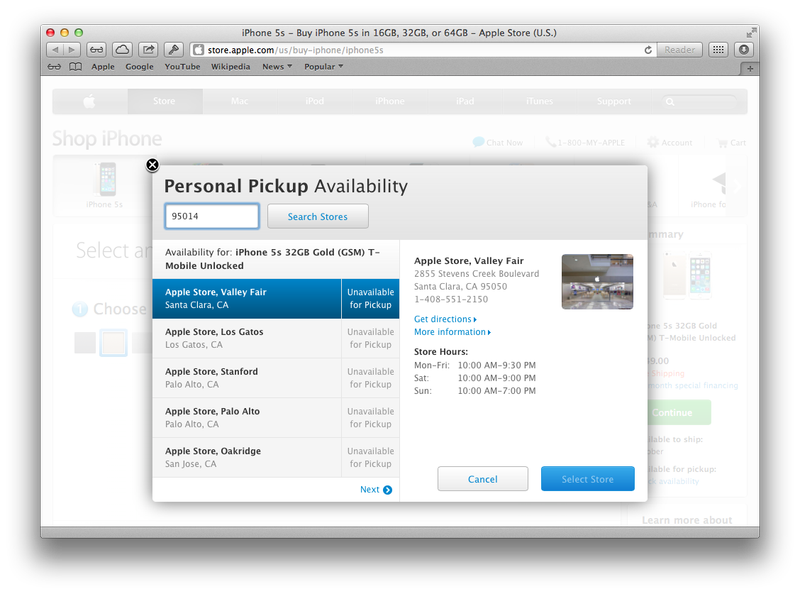The height and width of the screenshot is (594, 800).
Task: Reload the page with refresh icon
Action: pyautogui.click(x=648, y=50)
